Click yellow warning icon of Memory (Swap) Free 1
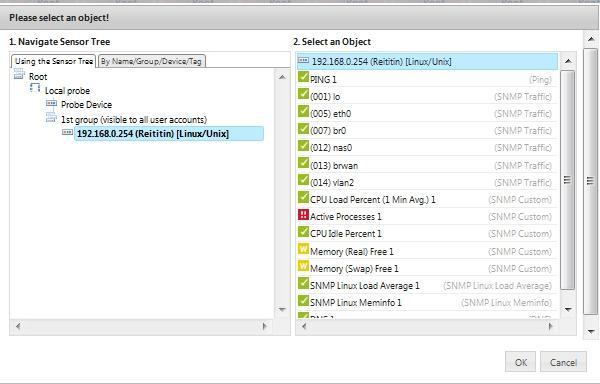600x384 pixels. point(303,265)
